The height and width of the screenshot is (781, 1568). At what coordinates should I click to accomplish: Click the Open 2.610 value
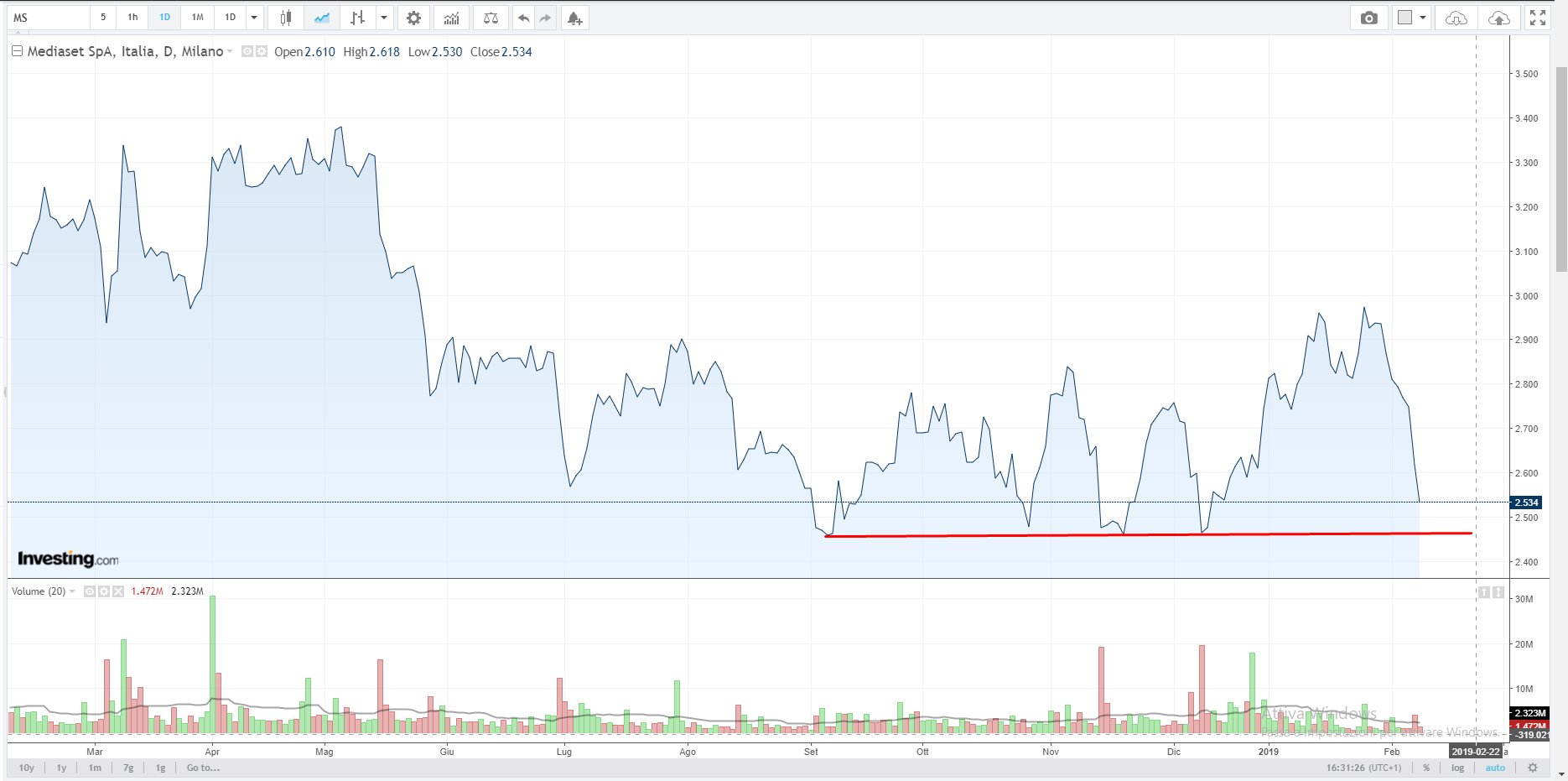point(304,52)
